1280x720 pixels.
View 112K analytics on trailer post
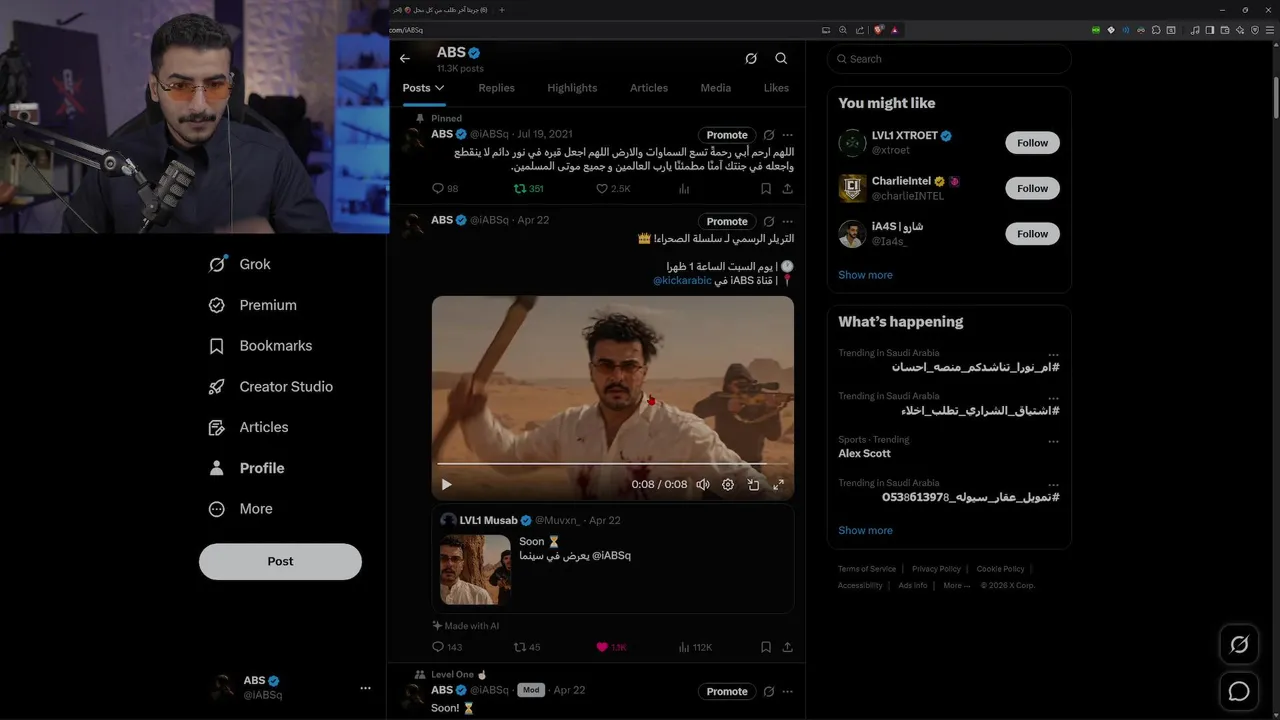pos(695,647)
